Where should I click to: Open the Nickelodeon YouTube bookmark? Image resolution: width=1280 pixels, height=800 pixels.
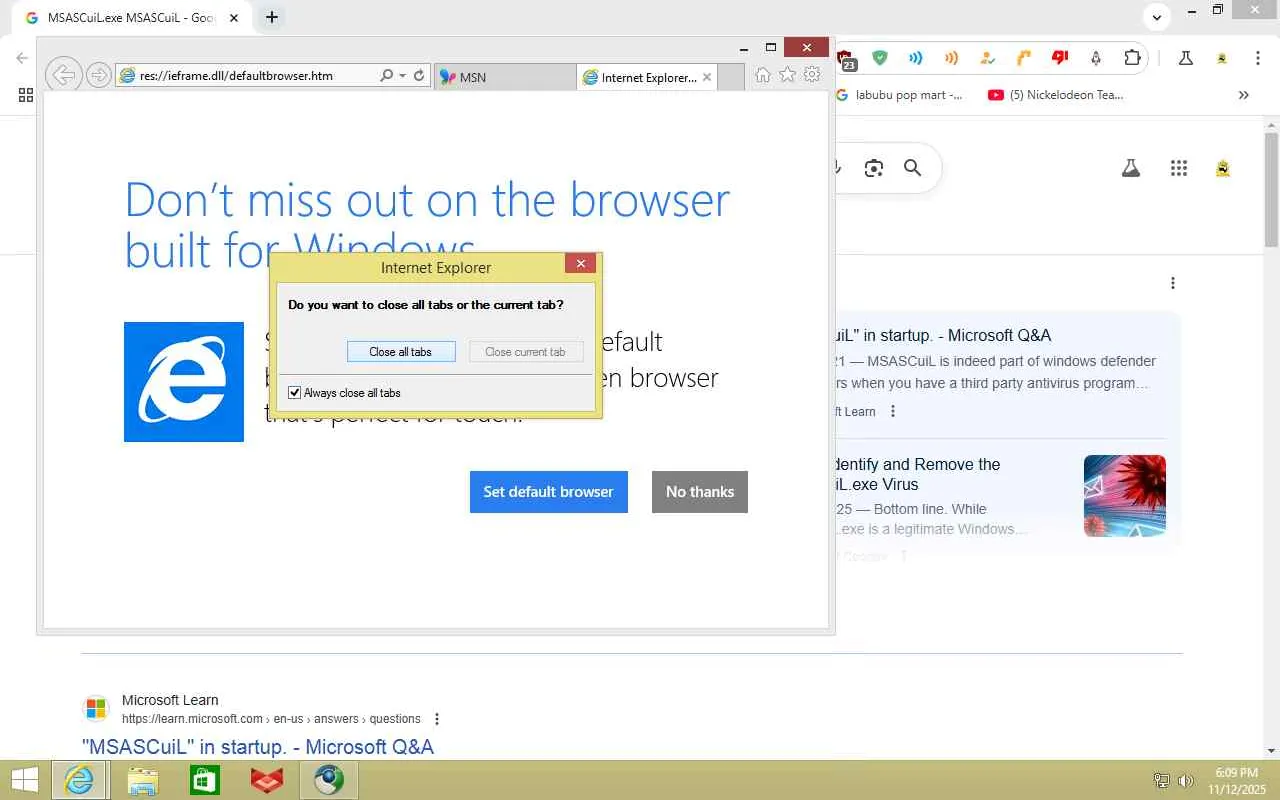(x=1056, y=95)
